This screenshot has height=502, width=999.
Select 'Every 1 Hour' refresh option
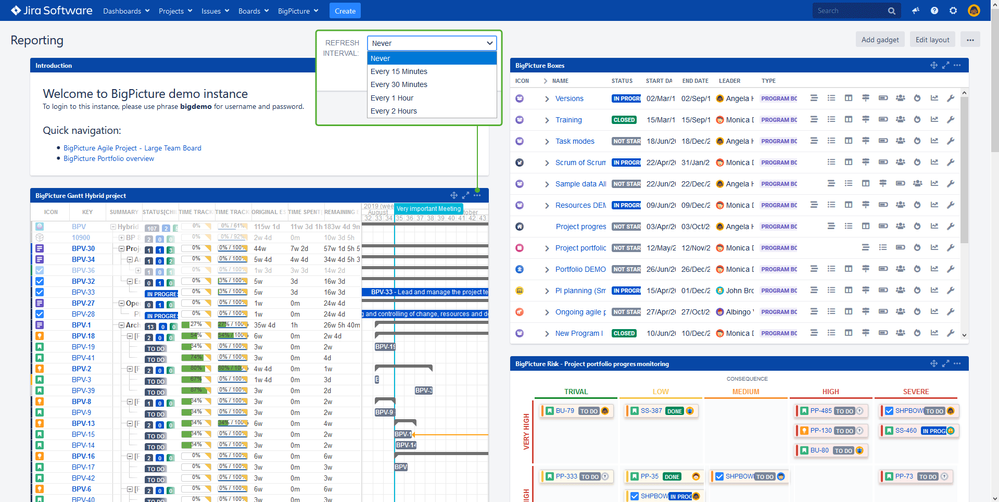click(x=432, y=98)
